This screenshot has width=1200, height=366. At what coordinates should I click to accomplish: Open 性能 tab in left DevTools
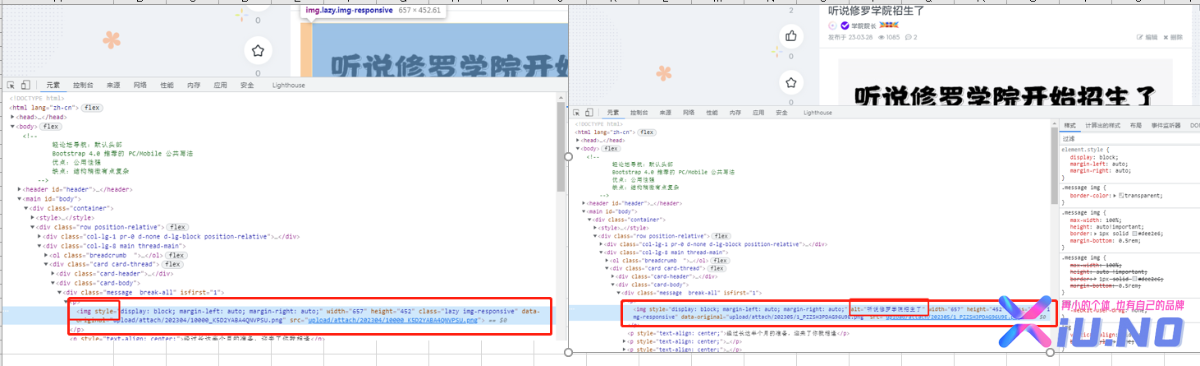click(x=167, y=86)
